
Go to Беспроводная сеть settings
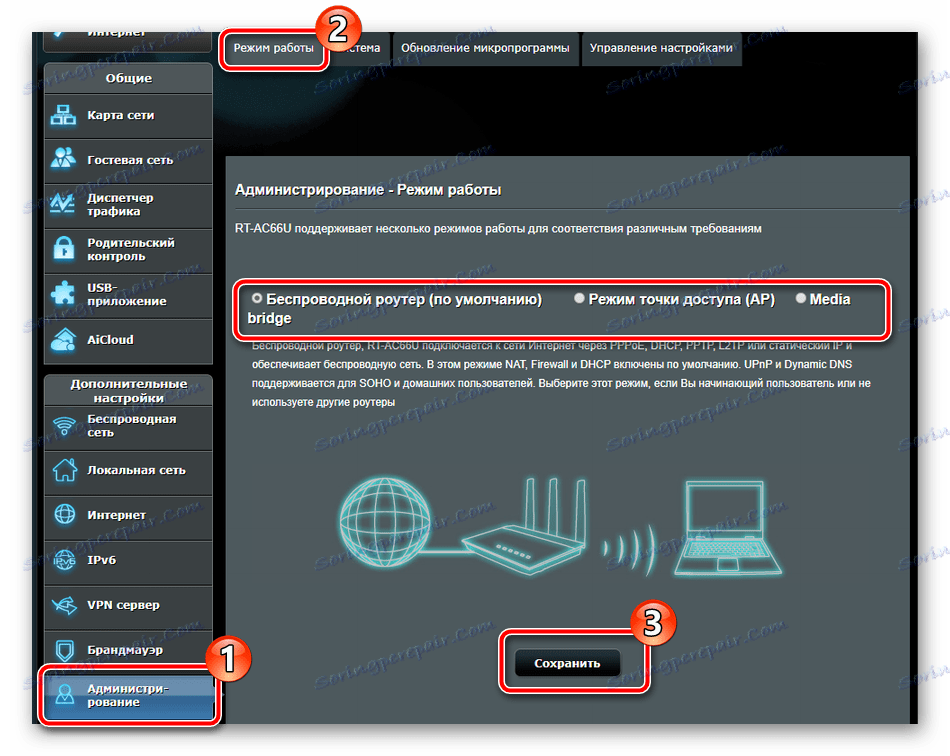(x=128, y=426)
